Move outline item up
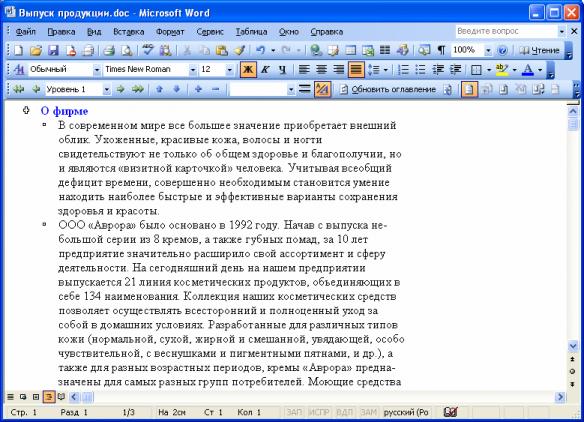 click(159, 89)
